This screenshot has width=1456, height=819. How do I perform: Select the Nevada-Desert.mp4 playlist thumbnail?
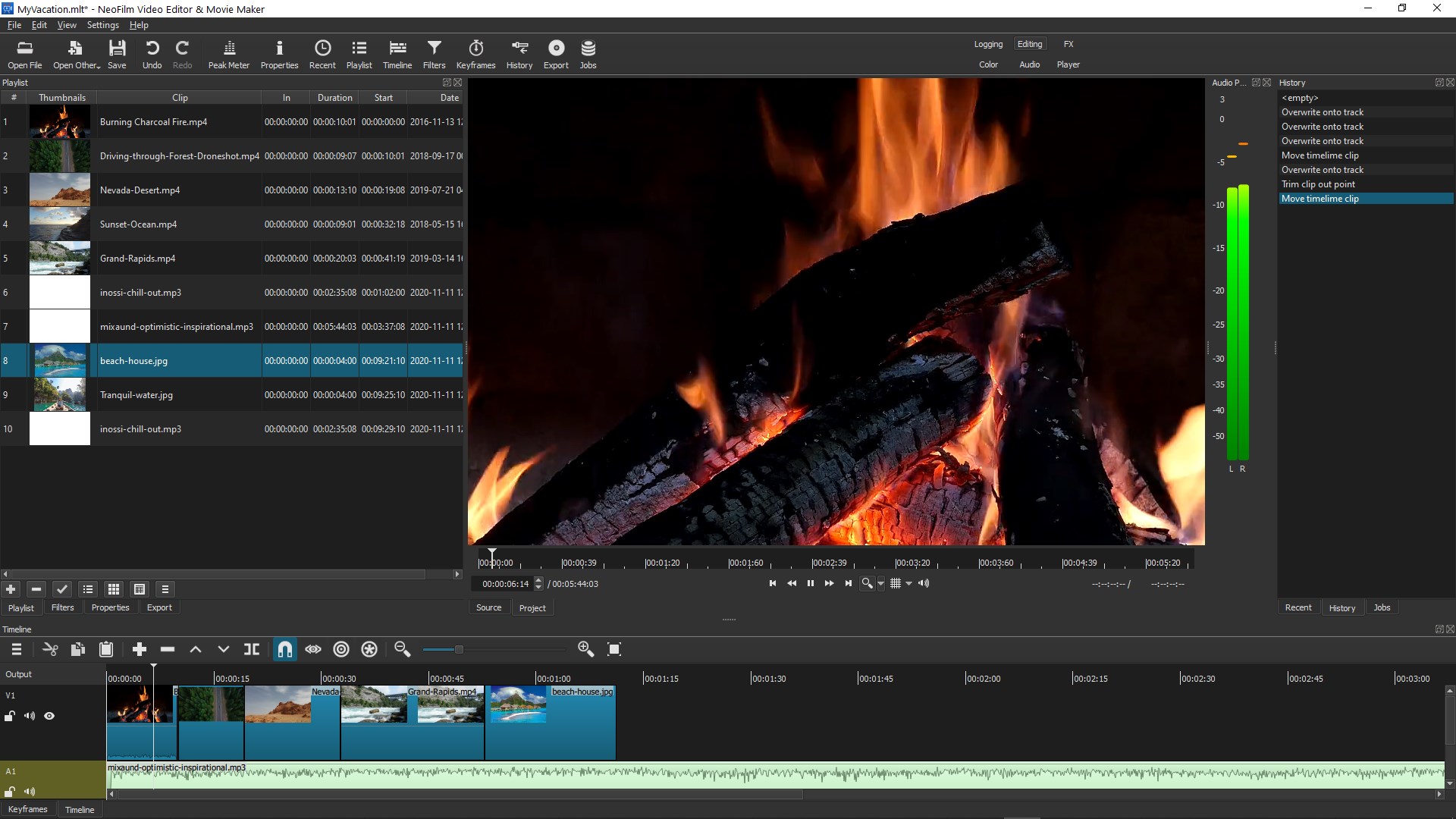[59, 190]
